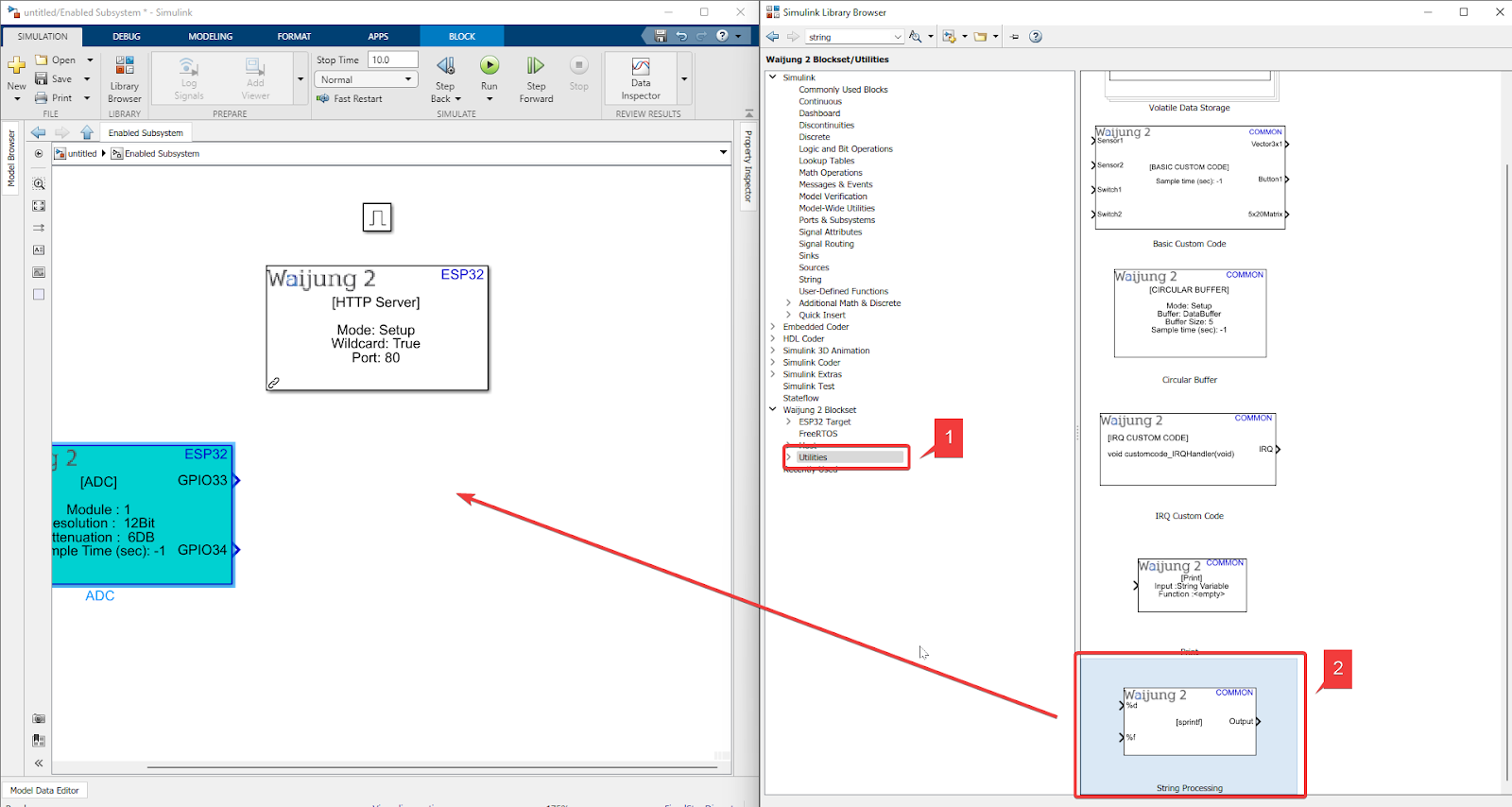Open the Print dropdown arrow
This screenshot has width=1512, height=807.
[x=87, y=97]
